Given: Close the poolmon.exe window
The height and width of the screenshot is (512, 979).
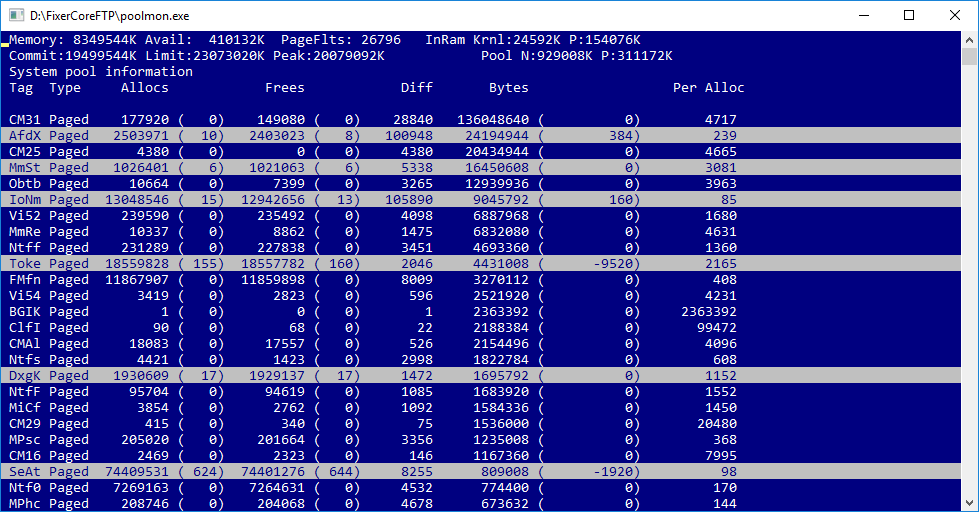Looking at the screenshot, I should pos(955,15).
